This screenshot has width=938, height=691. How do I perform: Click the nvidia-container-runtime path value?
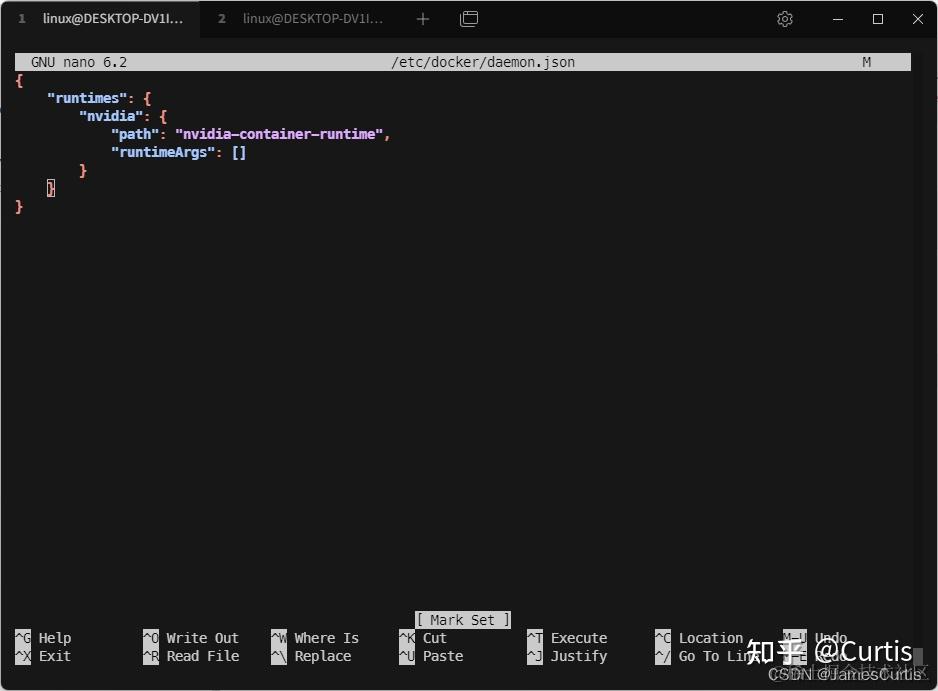point(280,134)
